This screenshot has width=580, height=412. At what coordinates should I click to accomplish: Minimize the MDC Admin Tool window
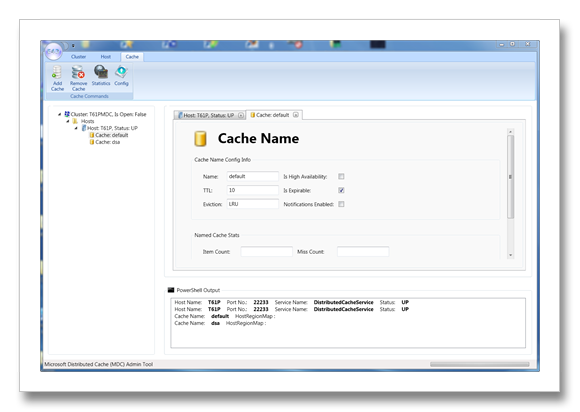(x=502, y=44)
